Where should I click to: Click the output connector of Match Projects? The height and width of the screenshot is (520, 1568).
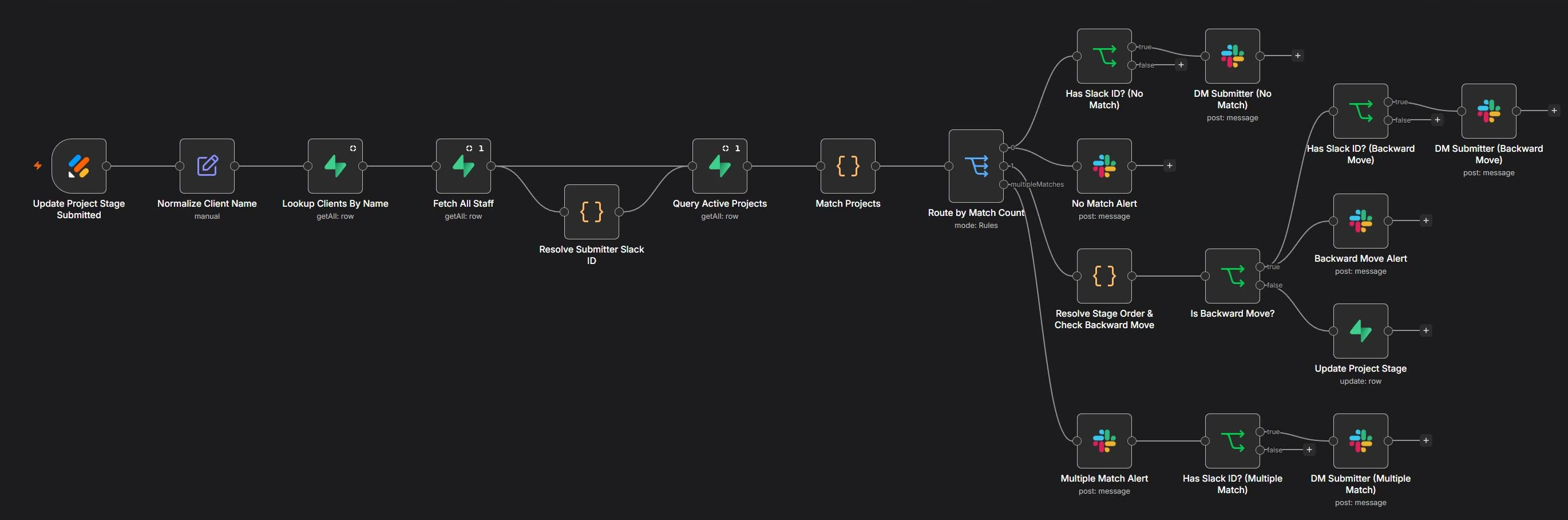[876, 166]
